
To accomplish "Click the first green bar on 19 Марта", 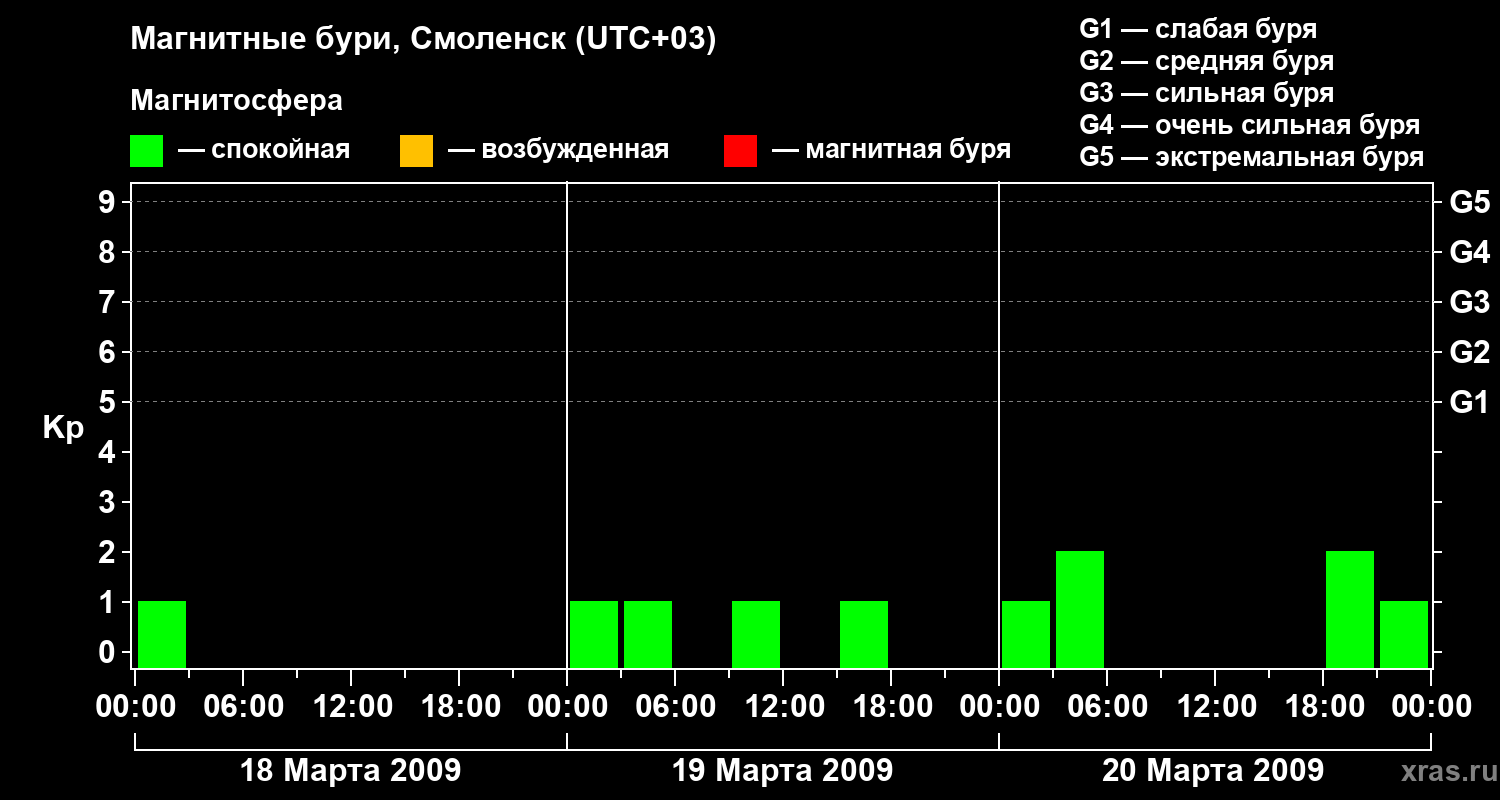I will pyautogui.click(x=594, y=634).
